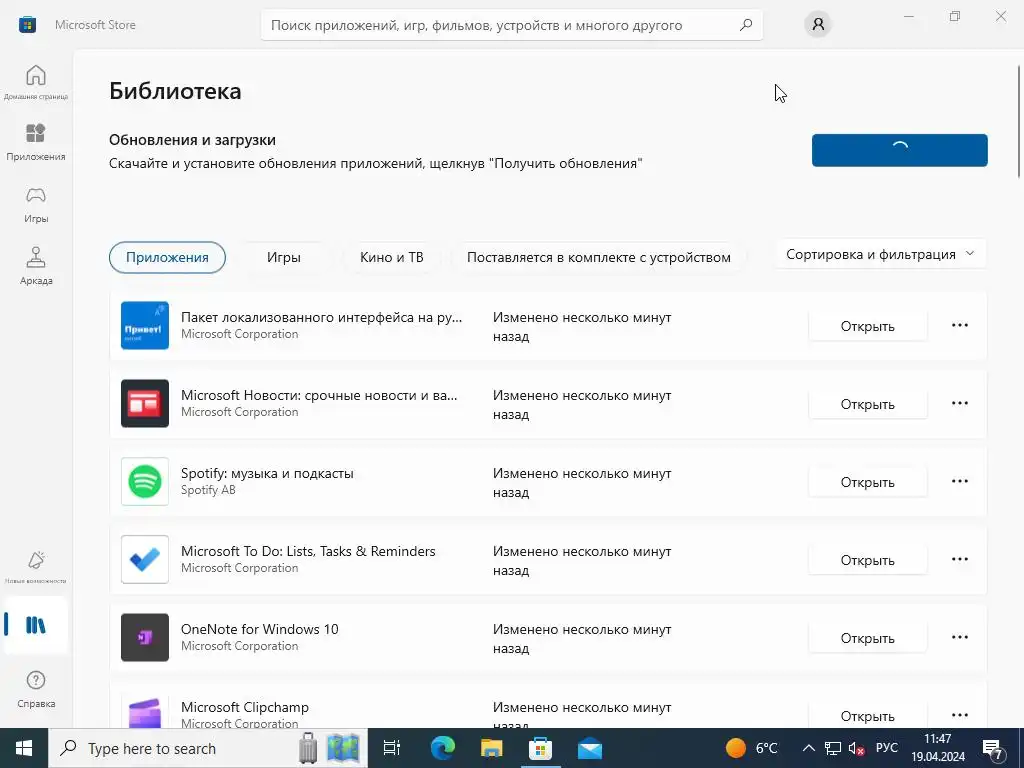Click the OneNote for Windows 10 title

pyautogui.click(x=260, y=630)
